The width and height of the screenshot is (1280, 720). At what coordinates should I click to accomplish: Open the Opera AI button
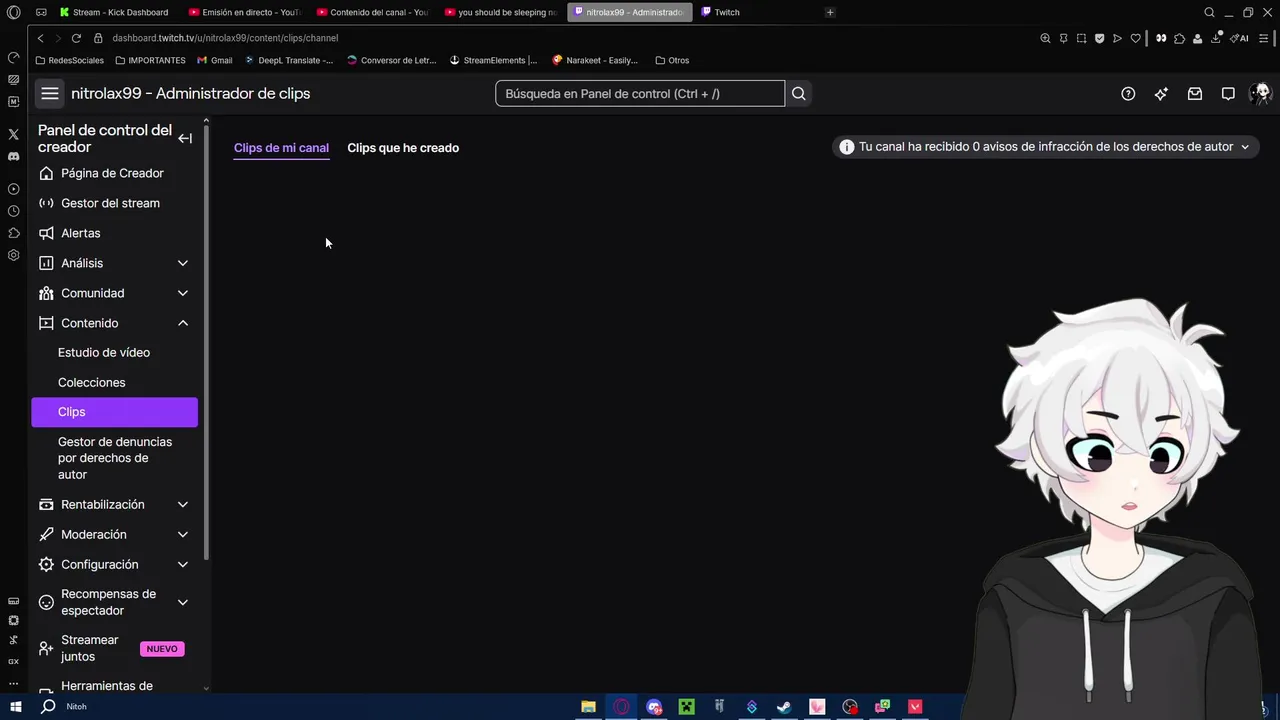pyautogui.click(x=1239, y=38)
